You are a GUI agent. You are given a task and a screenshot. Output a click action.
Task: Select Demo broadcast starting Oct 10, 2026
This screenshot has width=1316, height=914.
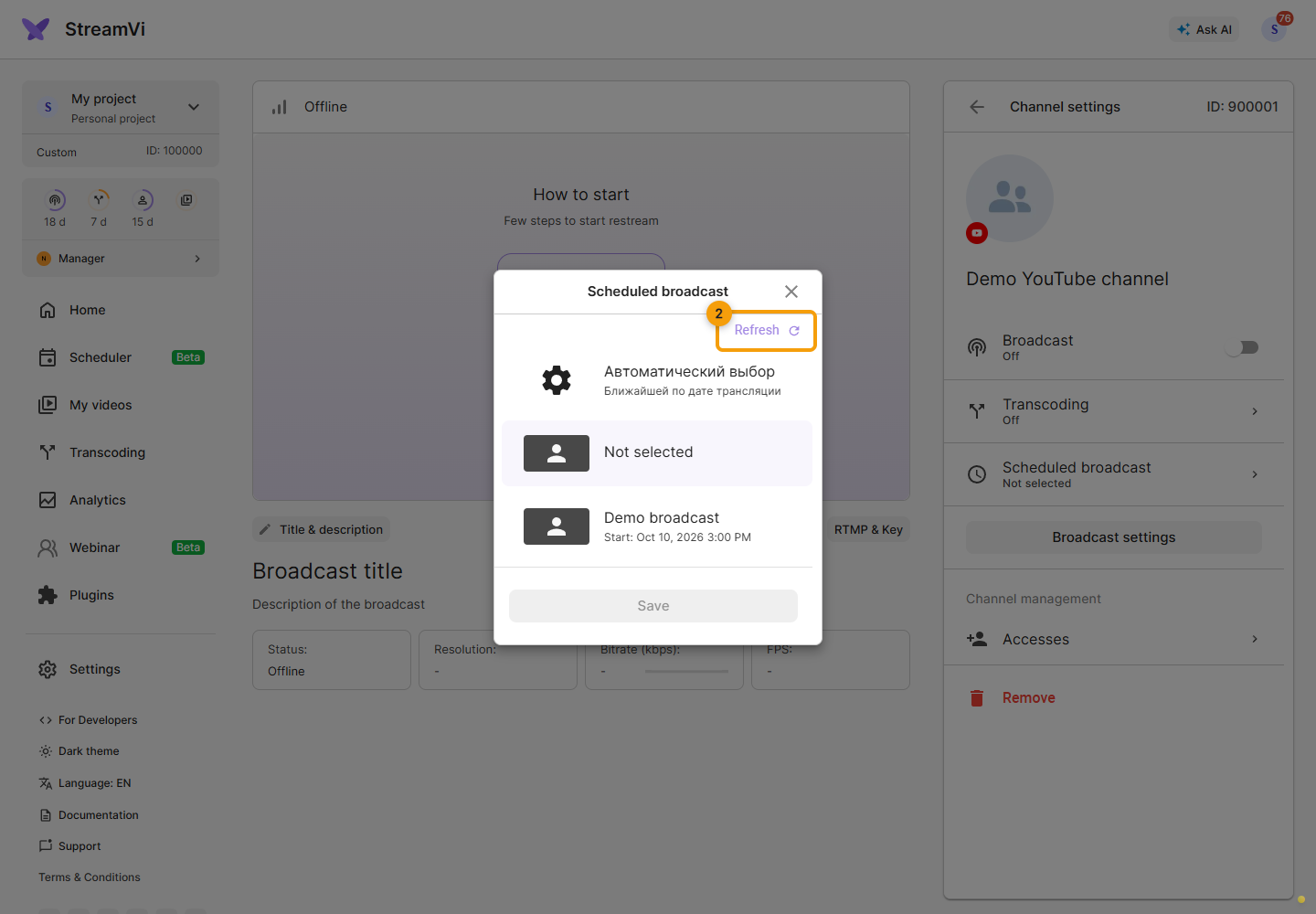(x=657, y=526)
